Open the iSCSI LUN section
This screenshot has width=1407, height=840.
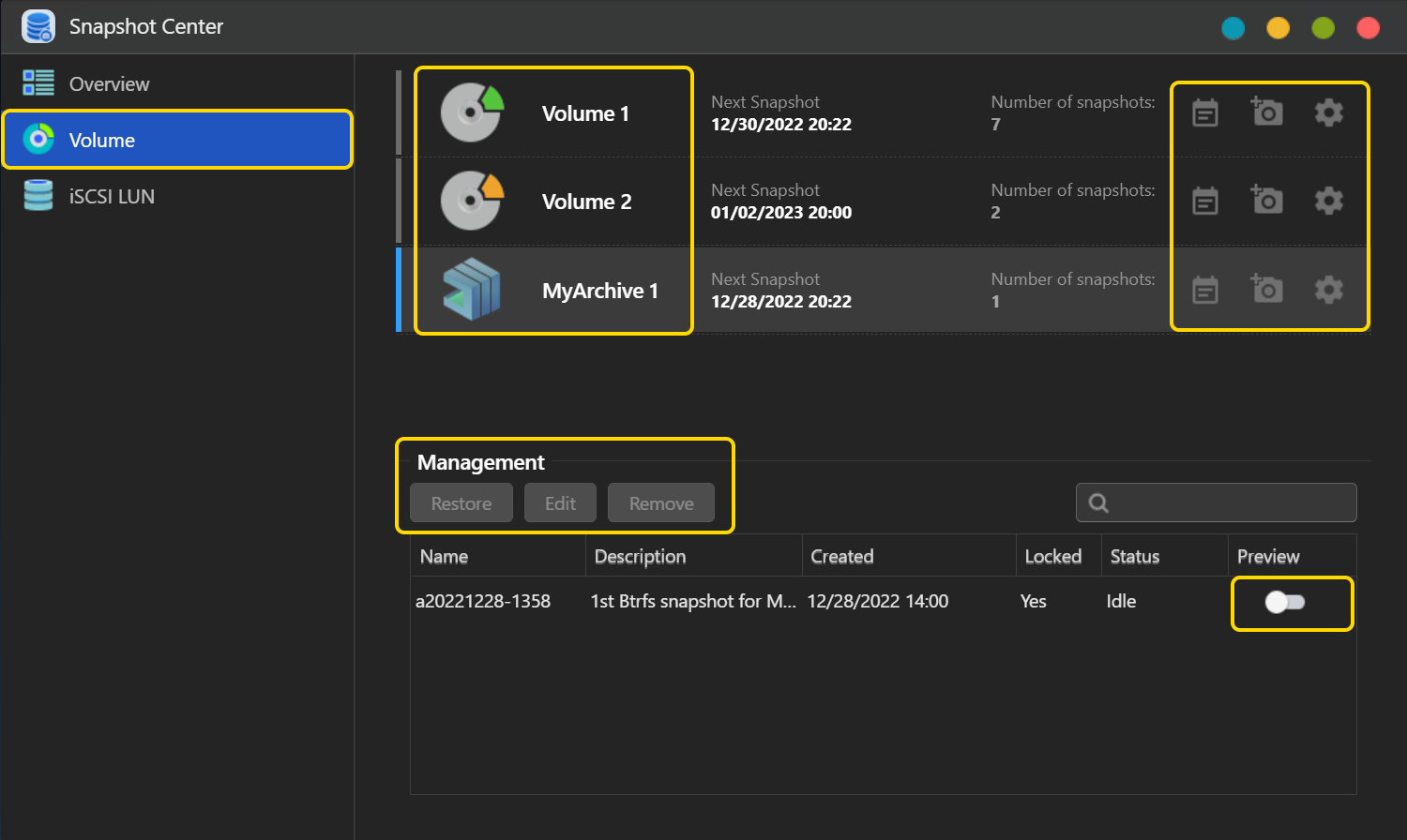tap(111, 197)
